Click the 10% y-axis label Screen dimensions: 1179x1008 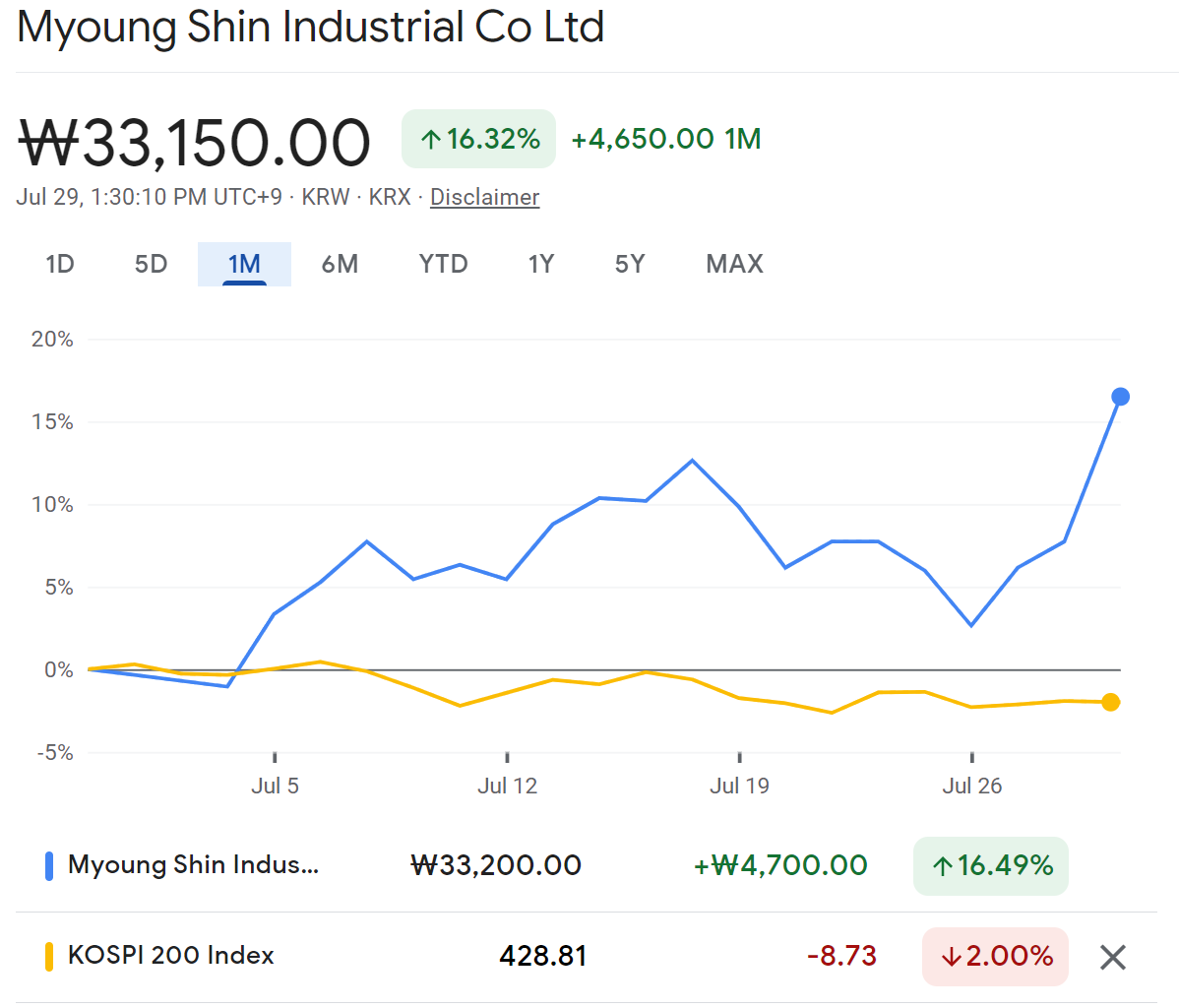point(52,505)
